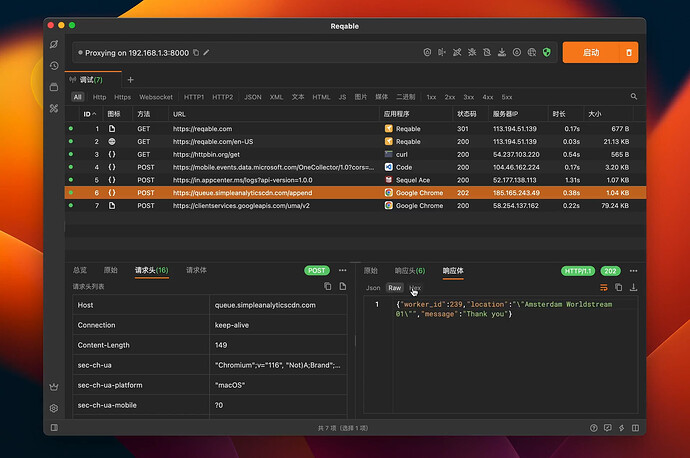Copy response body icon
The width and height of the screenshot is (690, 458).
click(x=618, y=287)
